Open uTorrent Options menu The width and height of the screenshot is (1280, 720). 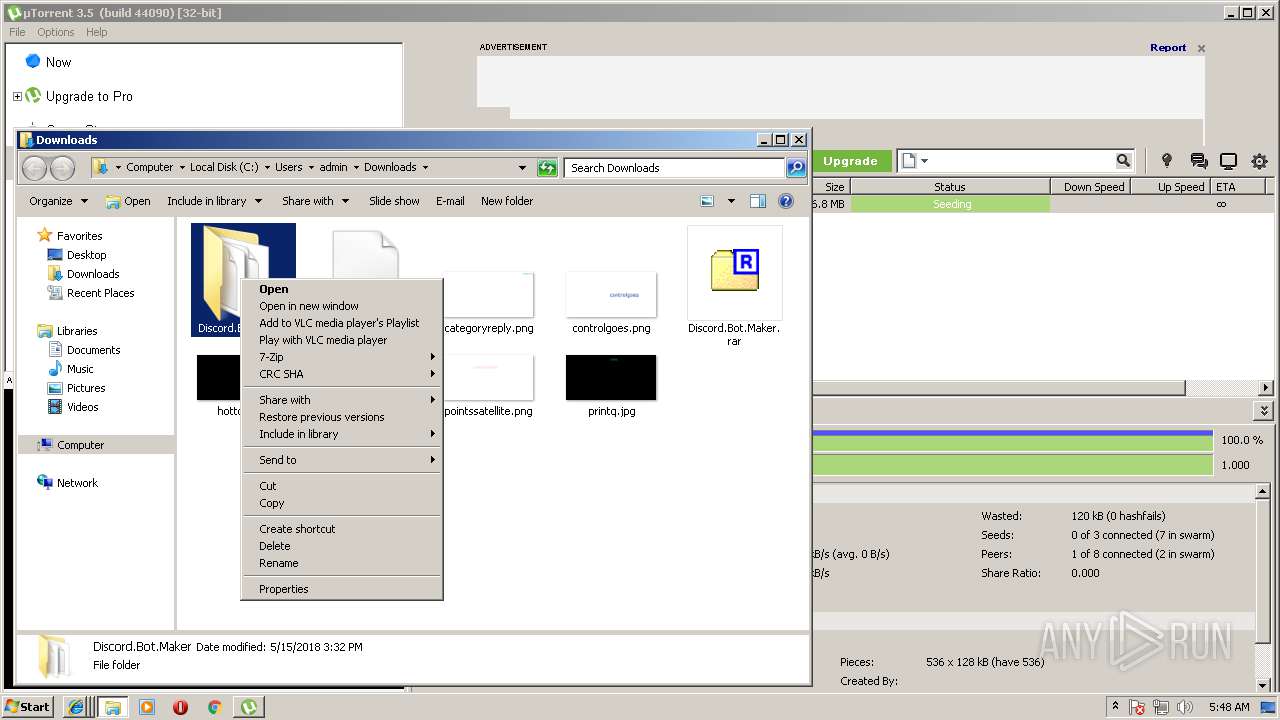point(55,32)
